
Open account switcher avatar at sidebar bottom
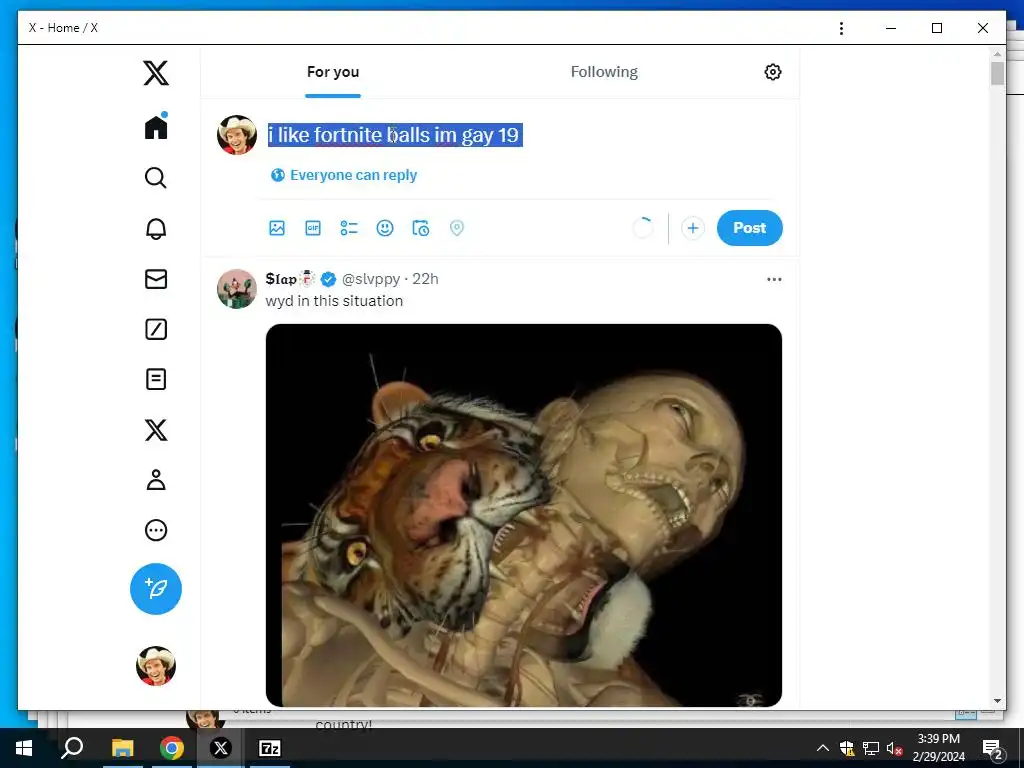click(155, 665)
